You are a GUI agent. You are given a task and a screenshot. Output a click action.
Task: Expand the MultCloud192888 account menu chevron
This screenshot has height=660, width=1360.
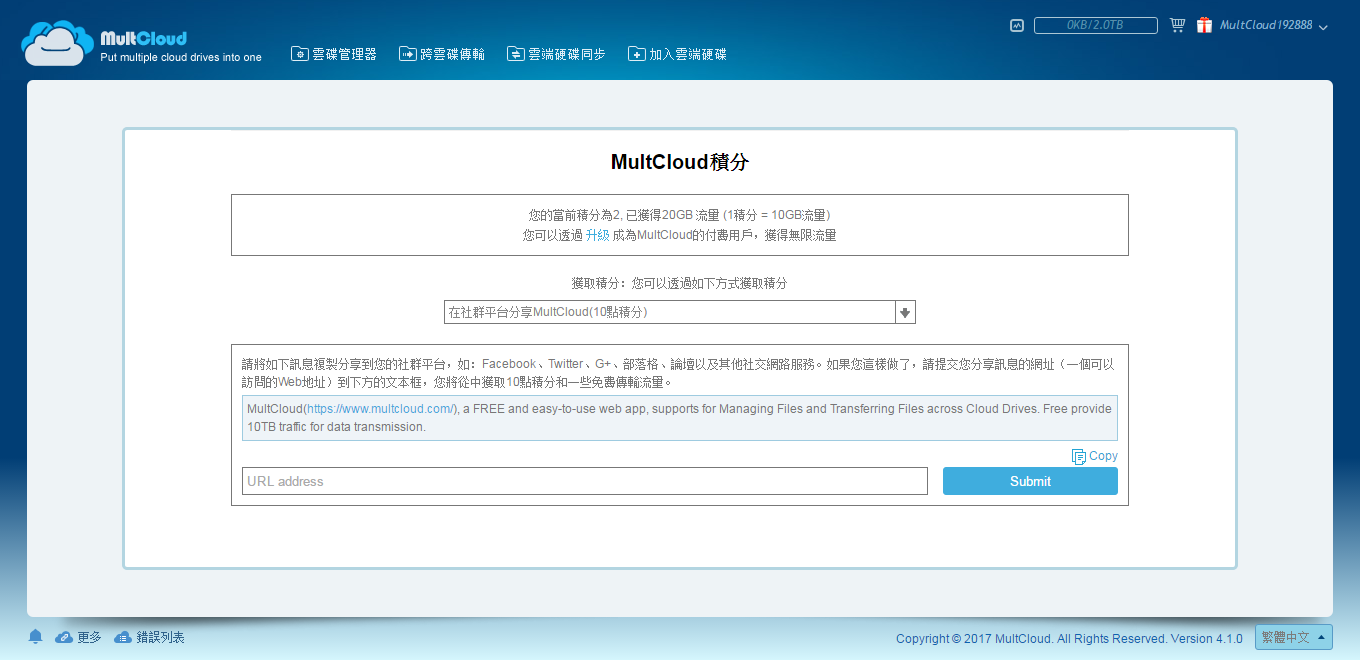tap(1323, 27)
